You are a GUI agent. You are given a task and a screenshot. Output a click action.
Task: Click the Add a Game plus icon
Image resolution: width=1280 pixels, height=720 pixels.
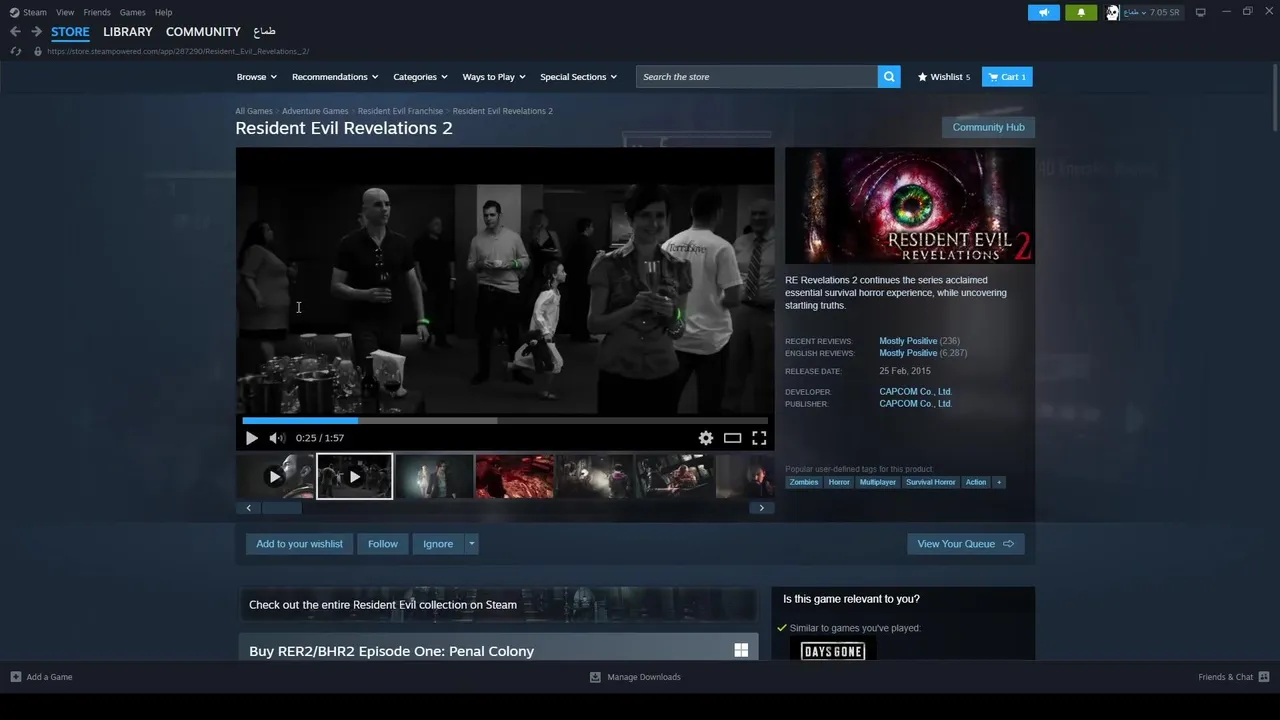pyautogui.click(x=15, y=677)
